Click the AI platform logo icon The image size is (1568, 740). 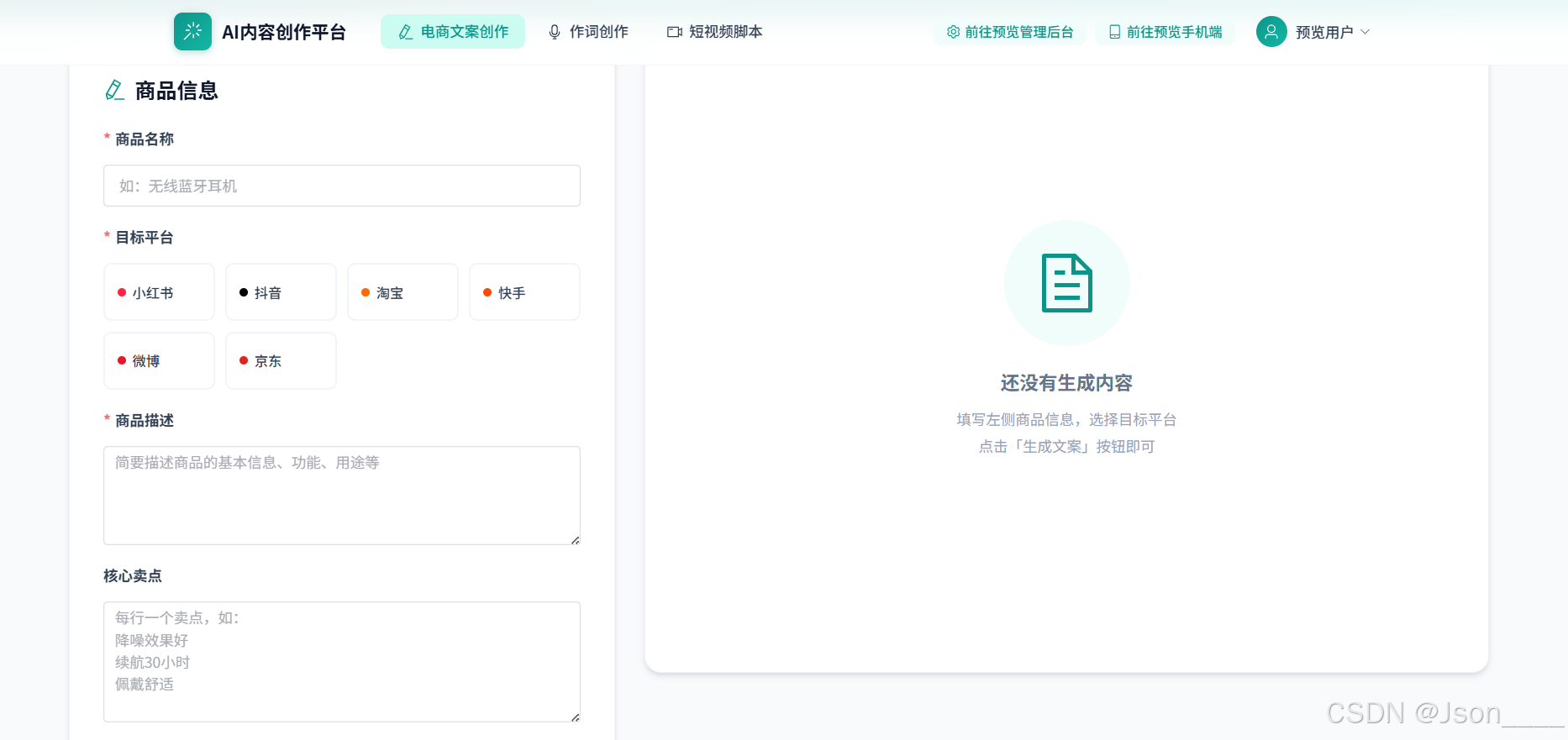pyautogui.click(x=192, y=32)
